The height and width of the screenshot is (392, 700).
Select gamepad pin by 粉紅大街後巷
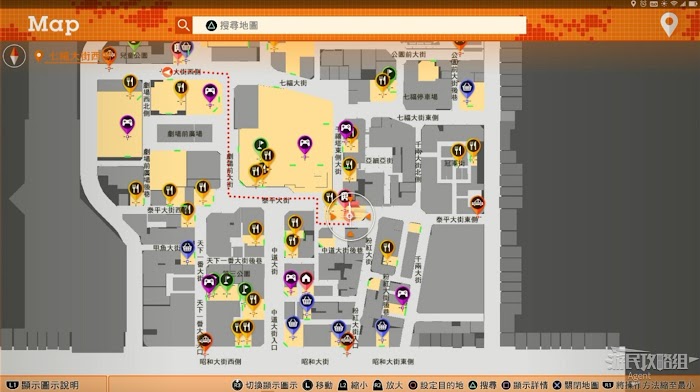click(402, 296)
